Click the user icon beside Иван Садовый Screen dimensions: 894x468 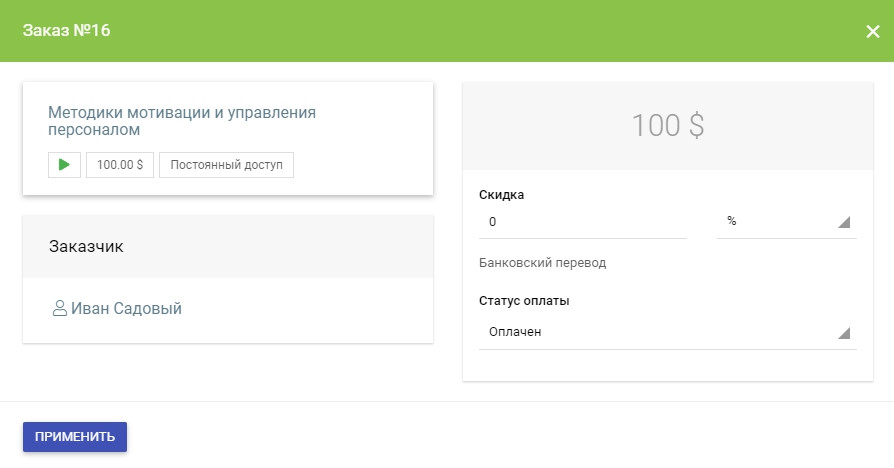click(59, 309)
